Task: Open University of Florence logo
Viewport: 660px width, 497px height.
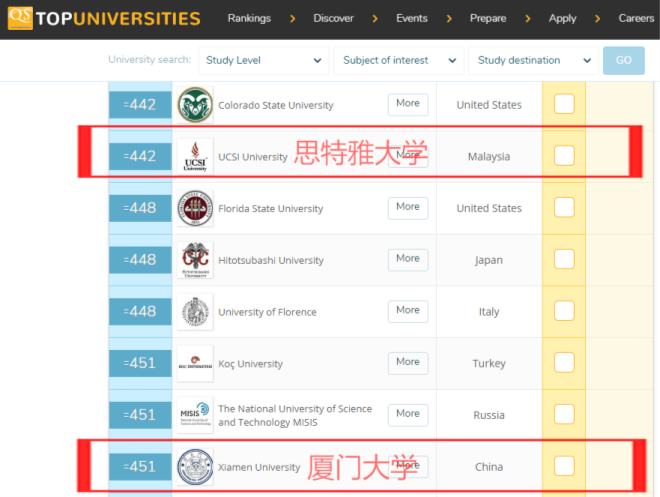Action: pos(195,312)
